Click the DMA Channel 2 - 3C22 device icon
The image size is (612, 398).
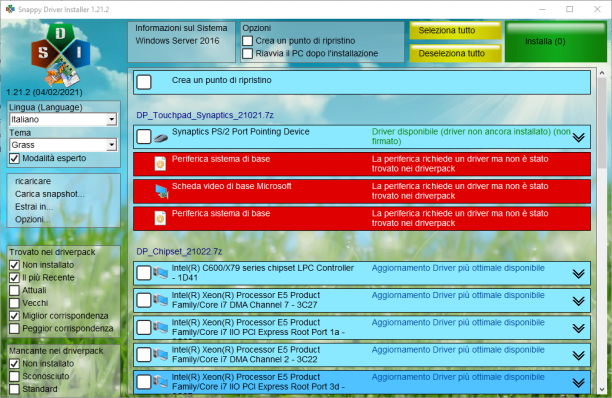[160, 354]
